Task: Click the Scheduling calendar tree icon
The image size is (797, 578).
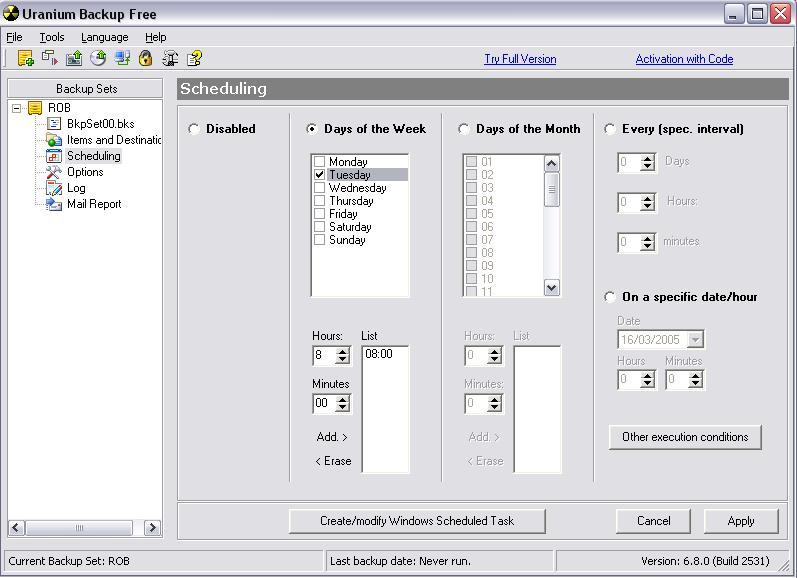Action: tap(54, 156)
